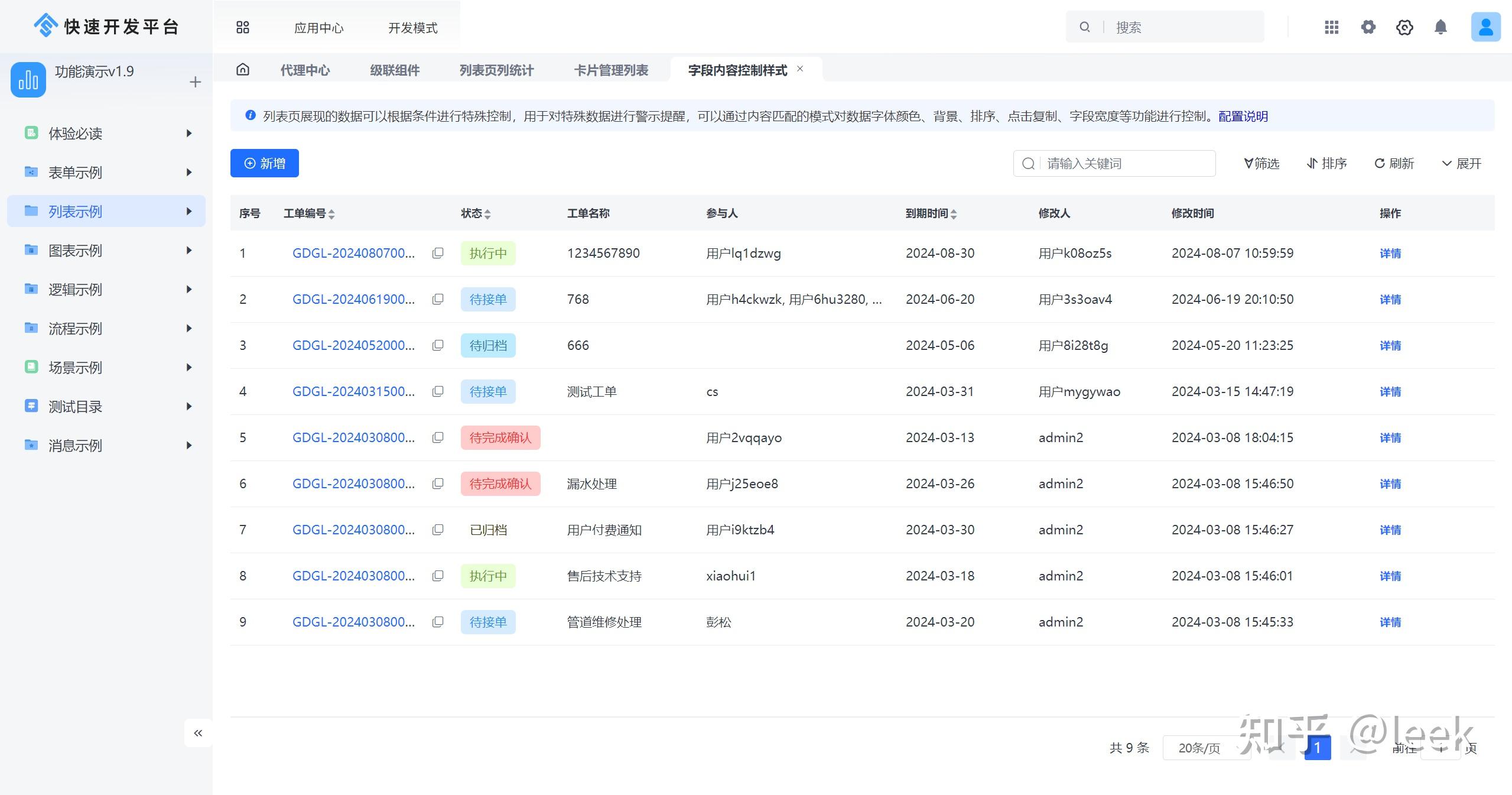Select page 1 in pagination
This screenshot has width=1512, height=795.
pyautogui.click(x=1318, y=748)
